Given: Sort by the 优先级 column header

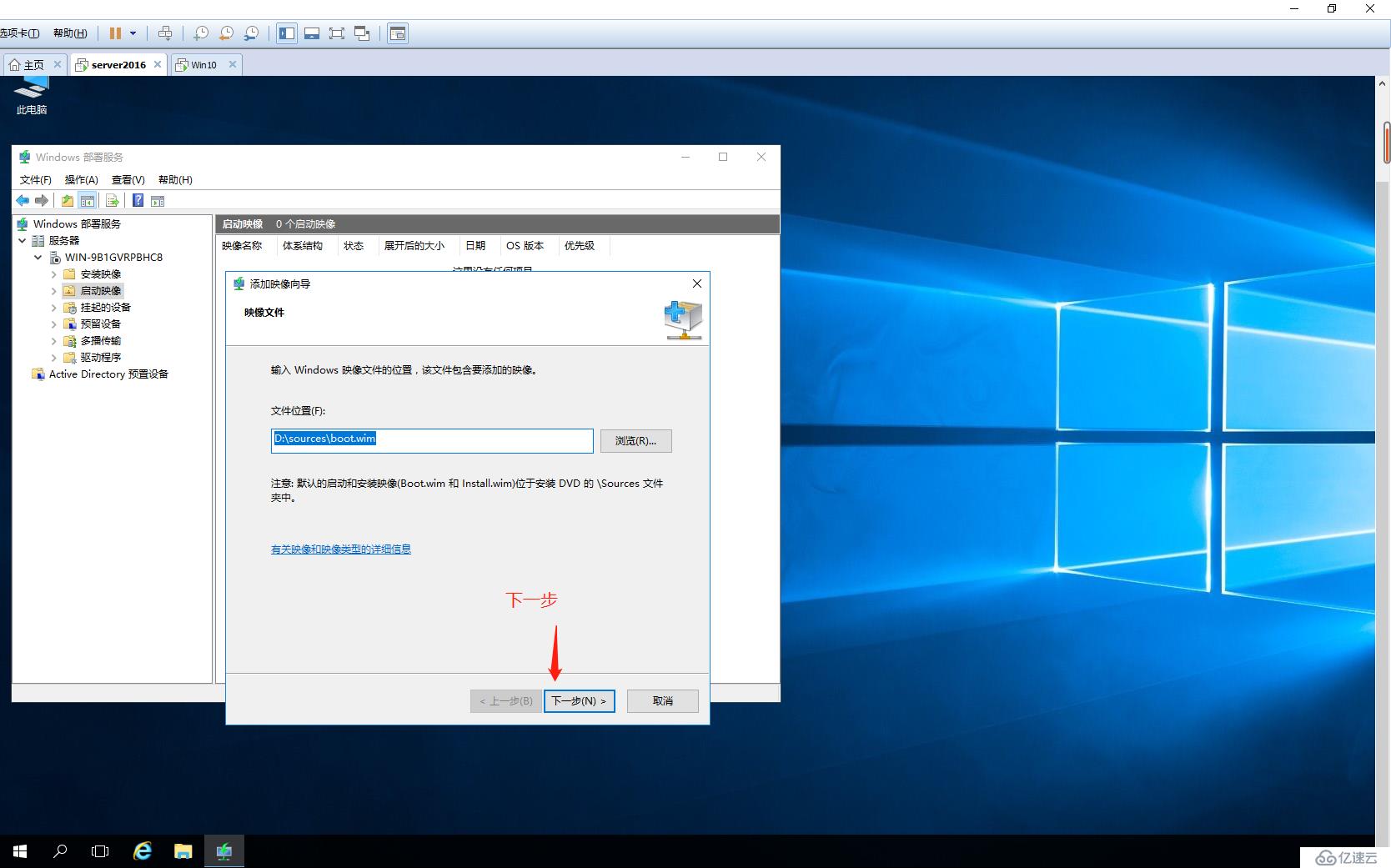Looking at the screenshot, I should click(x=583, y=245).
